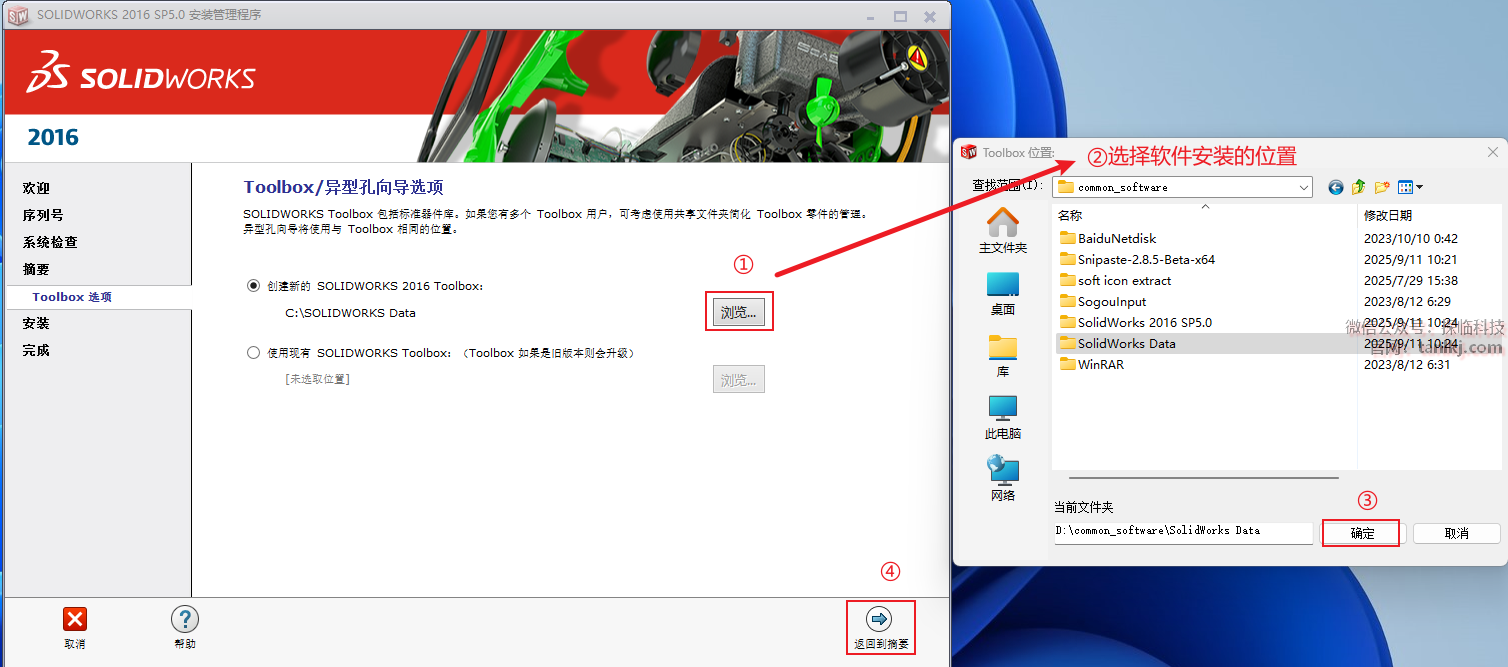Go to 完成 step in sidebar
The width and height of the screenshot is (1508, 667).
point(36,350)
